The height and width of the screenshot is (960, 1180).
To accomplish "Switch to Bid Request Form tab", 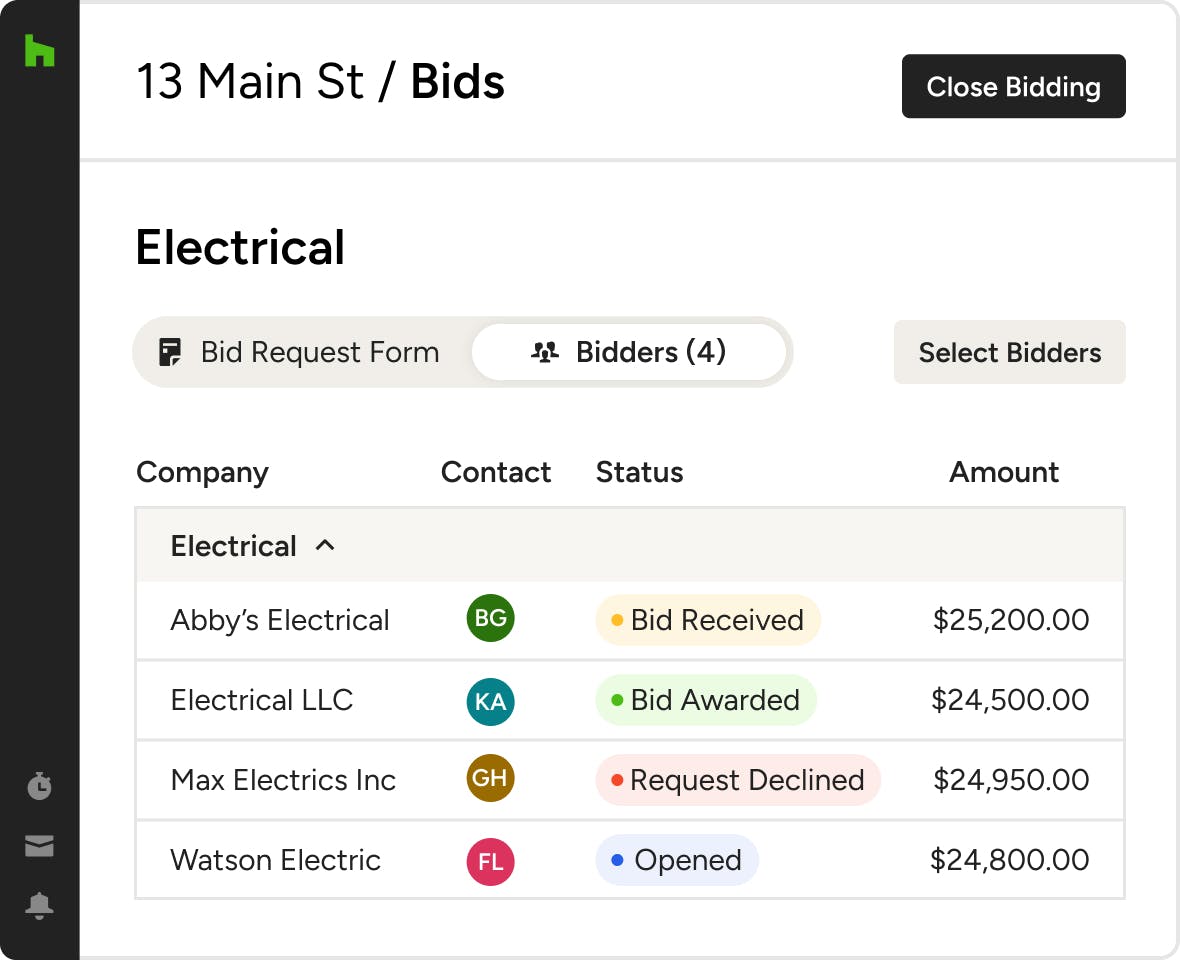I will tap(300, 353).
